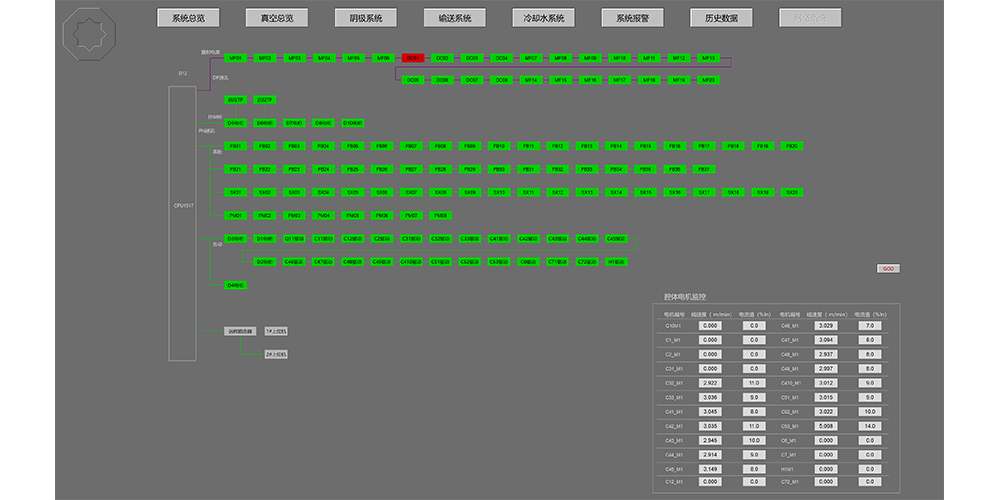Select C47_M1 line speed value 3.094

[x=827, y=340]
